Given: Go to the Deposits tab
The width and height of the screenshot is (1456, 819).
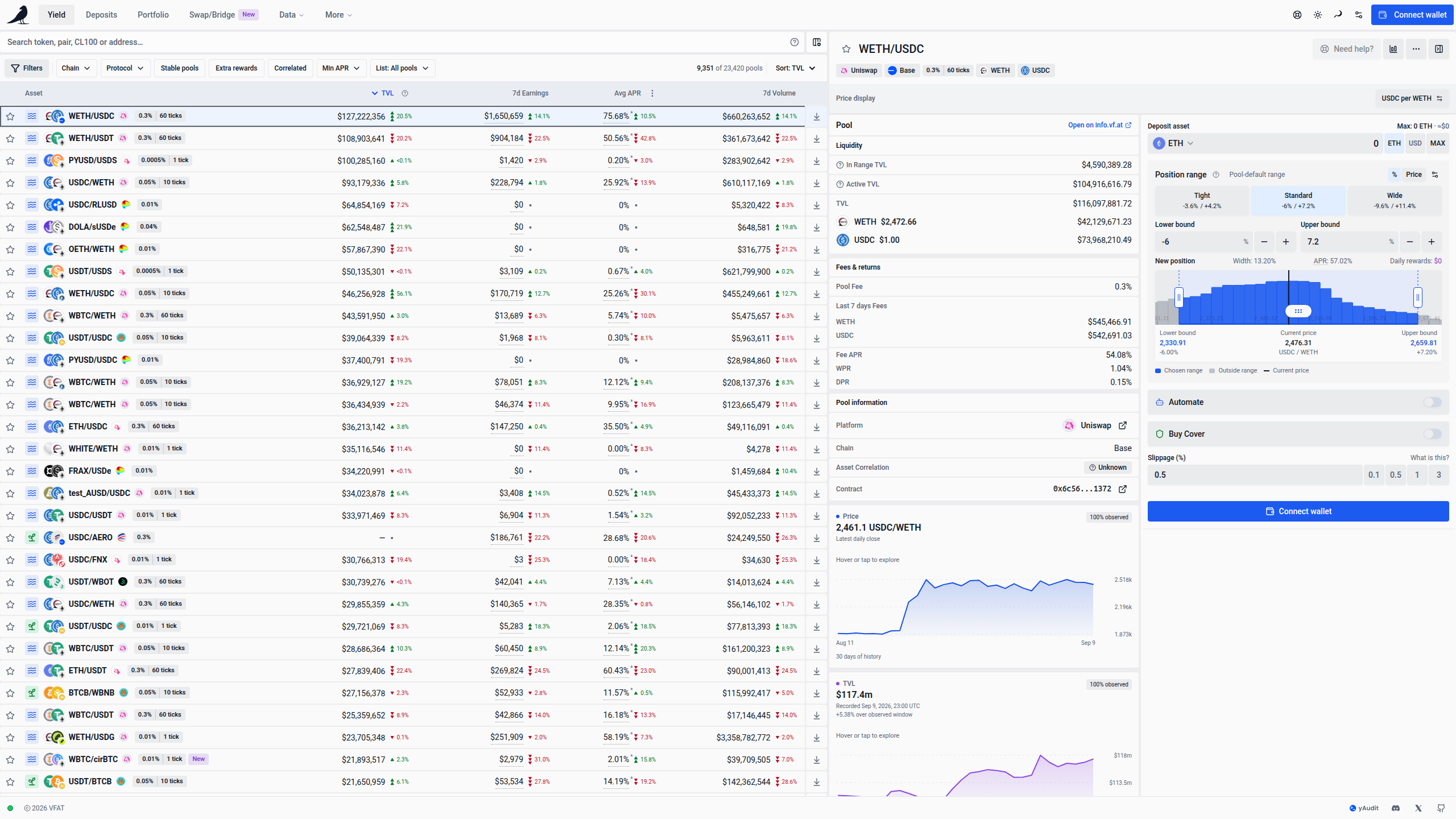Looking at the screenshot, I should click(x=101, y=15).
